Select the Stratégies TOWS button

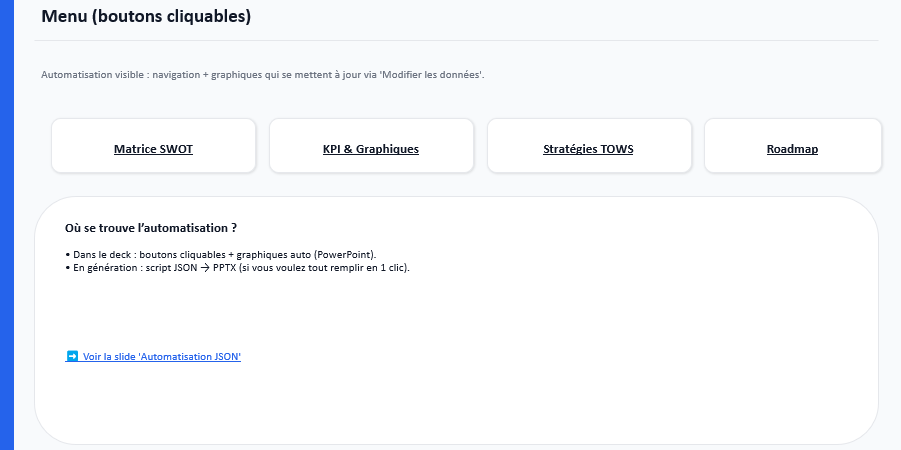588,149
